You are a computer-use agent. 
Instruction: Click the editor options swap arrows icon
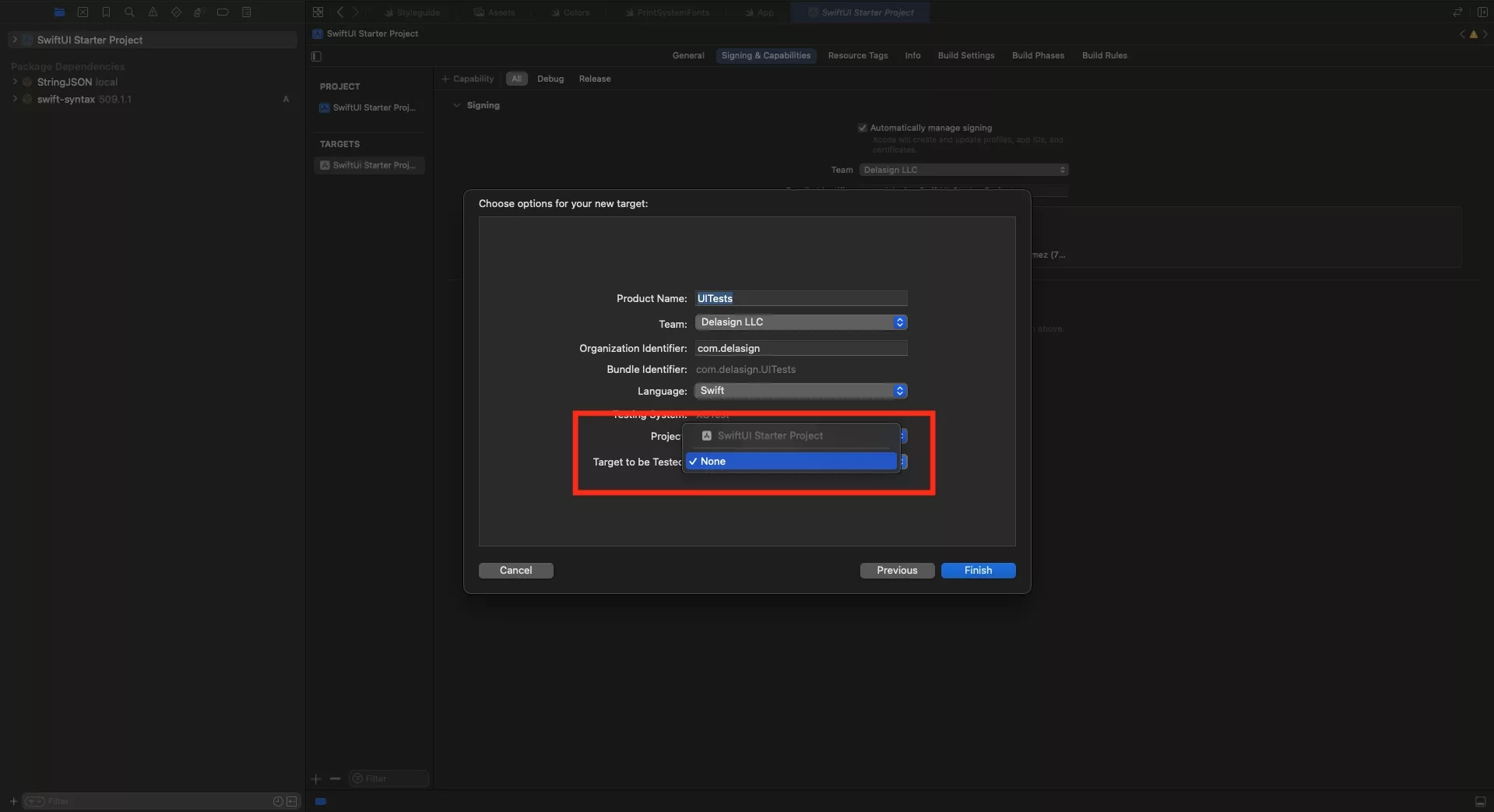pos(1457,12)
